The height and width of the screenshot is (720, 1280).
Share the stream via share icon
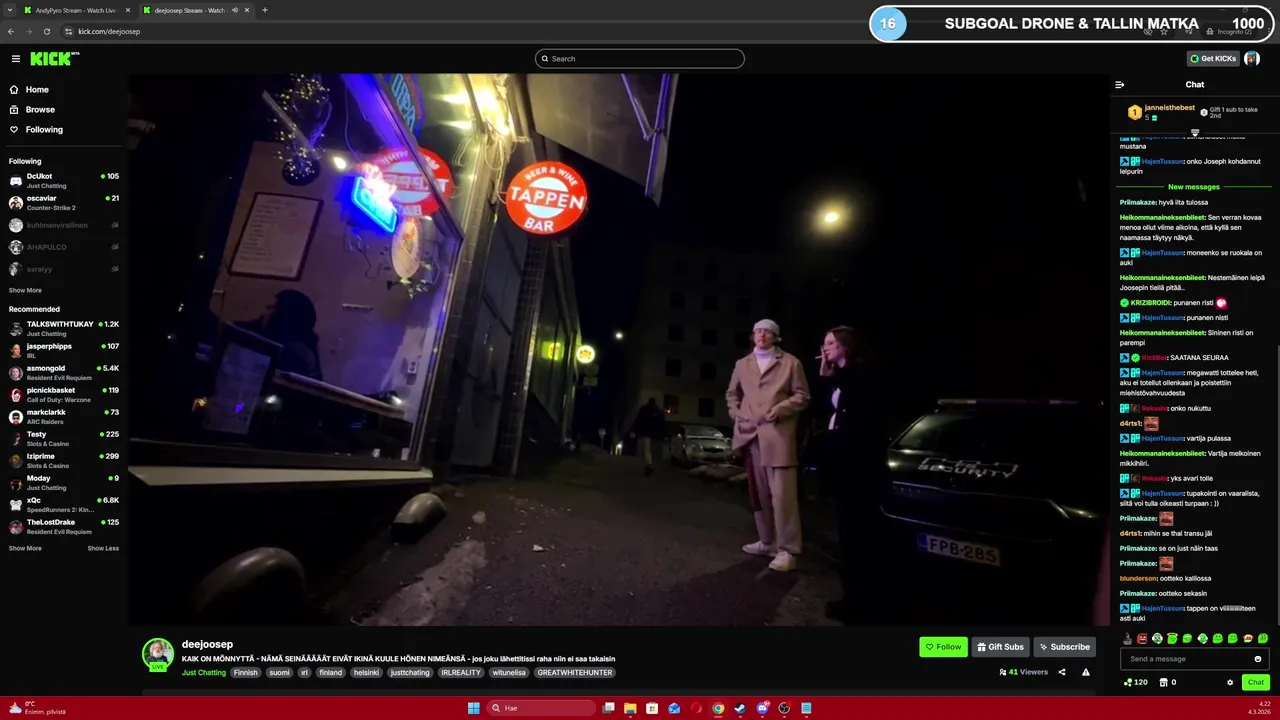1062,672
